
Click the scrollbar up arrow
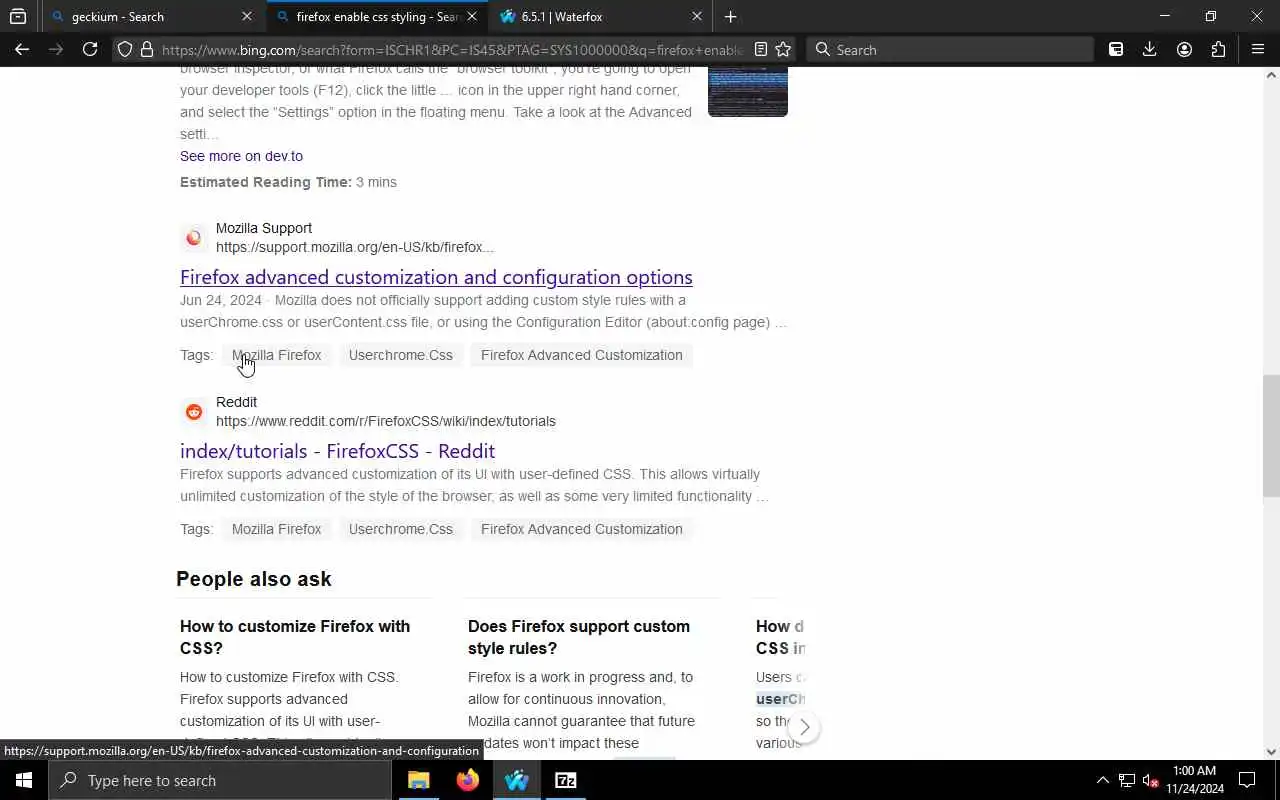[1271, 75]
